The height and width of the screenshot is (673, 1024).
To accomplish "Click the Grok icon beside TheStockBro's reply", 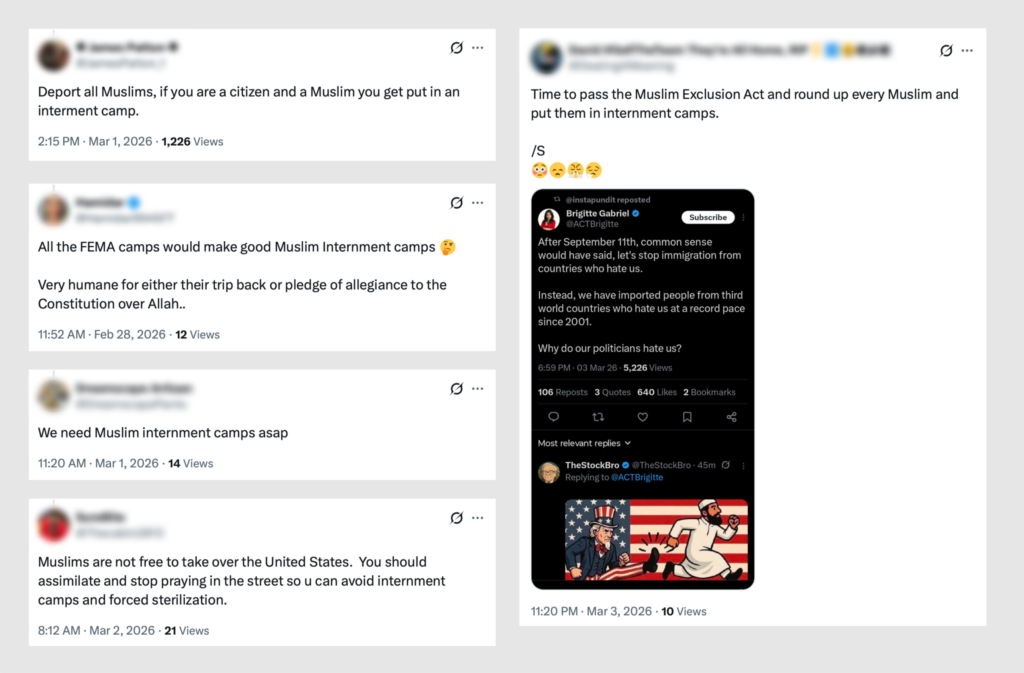I will 726,465.
